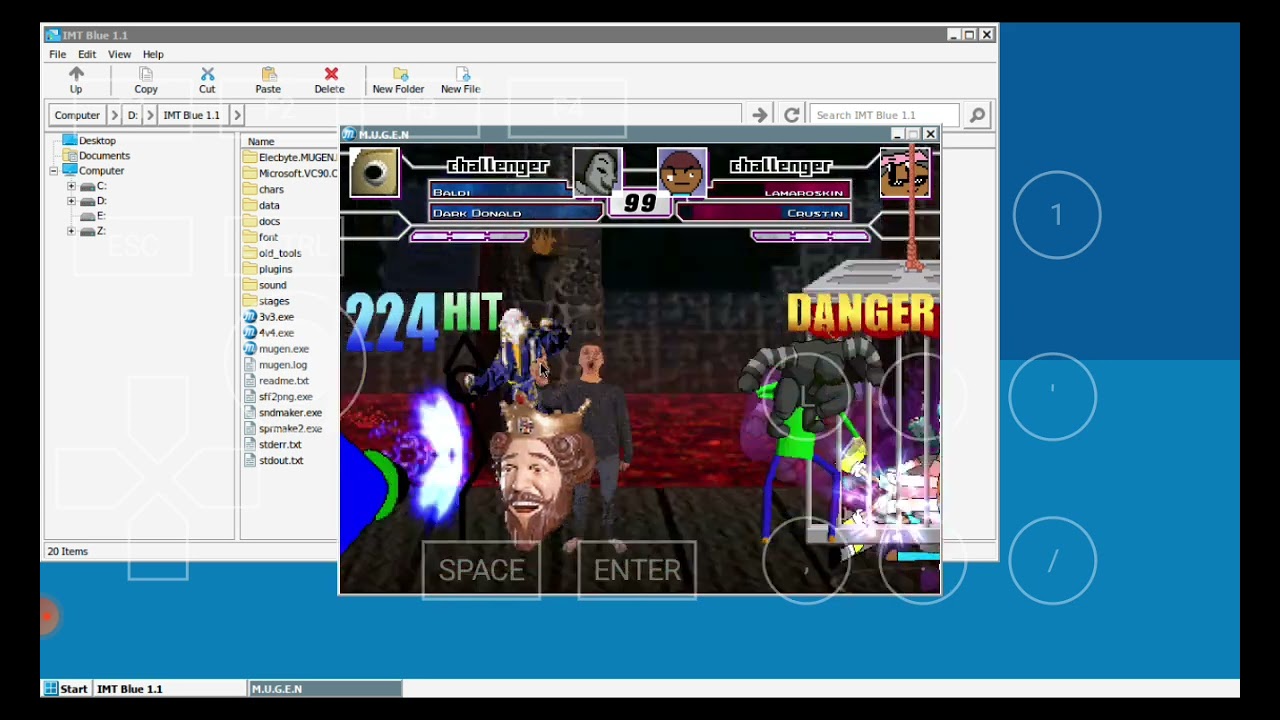Open the dropdown arrow after Computer breadcrumb
The height and width of the screenshot is (720, 1280).
pos(114,115)
